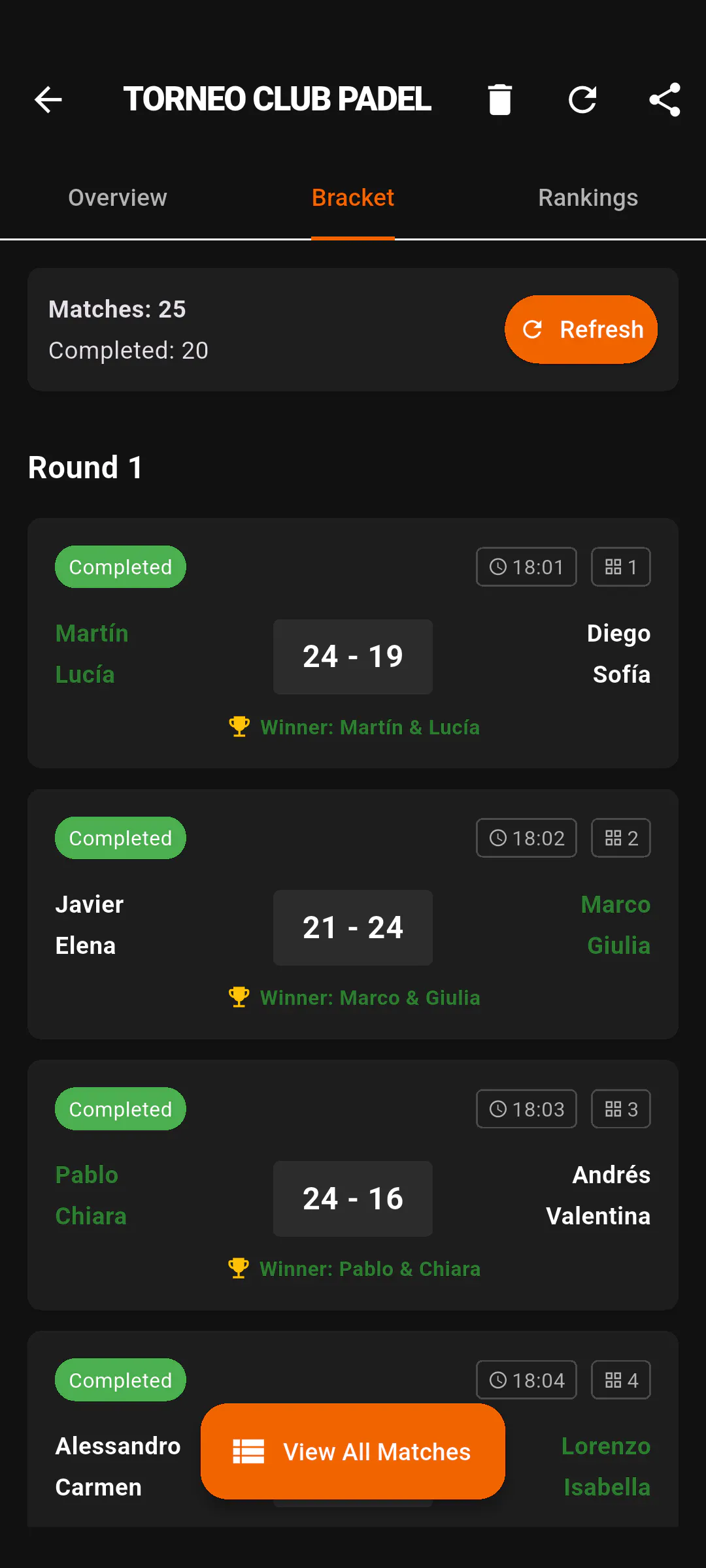This screenshot has height=1568, width=706.
Task: Switch to the Overview tab
Action: [x=118, y=197]
